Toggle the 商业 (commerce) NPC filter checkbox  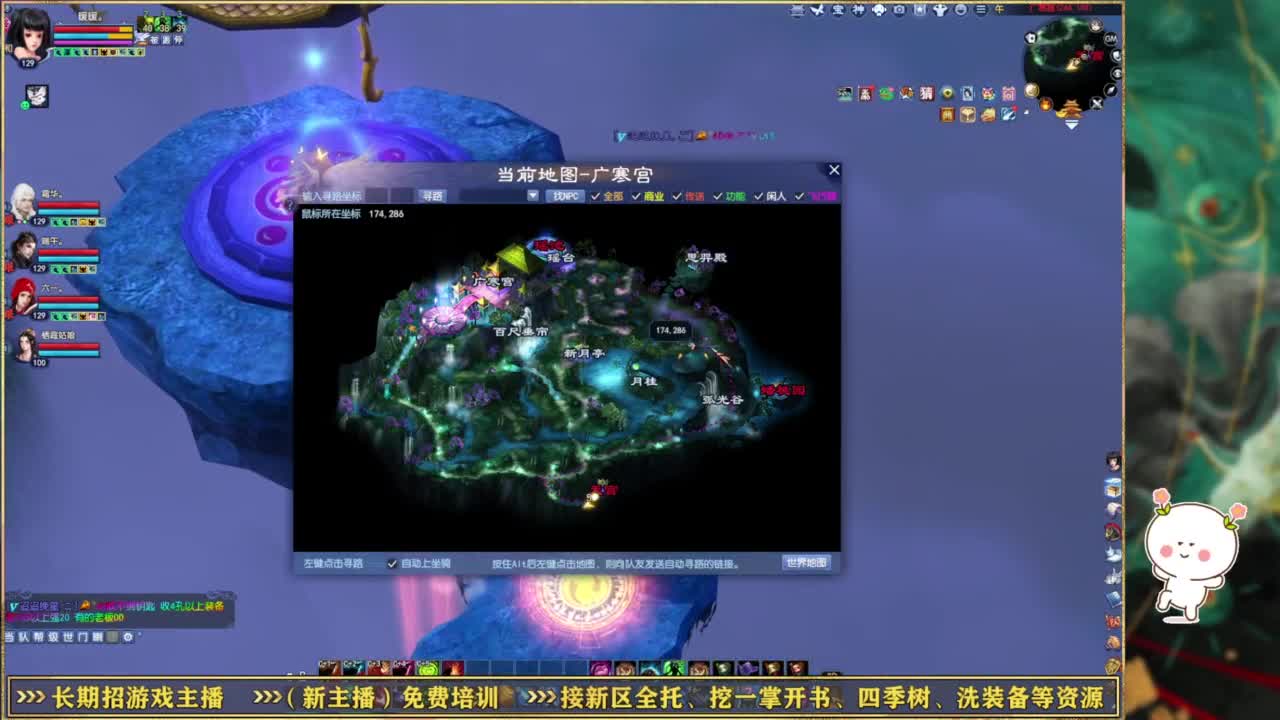click(636, 196)
